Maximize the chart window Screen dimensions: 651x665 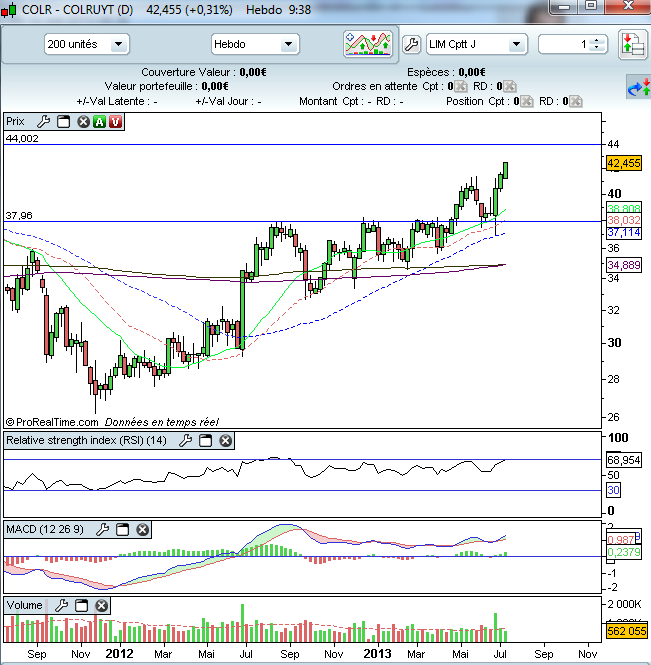point(591,6)
